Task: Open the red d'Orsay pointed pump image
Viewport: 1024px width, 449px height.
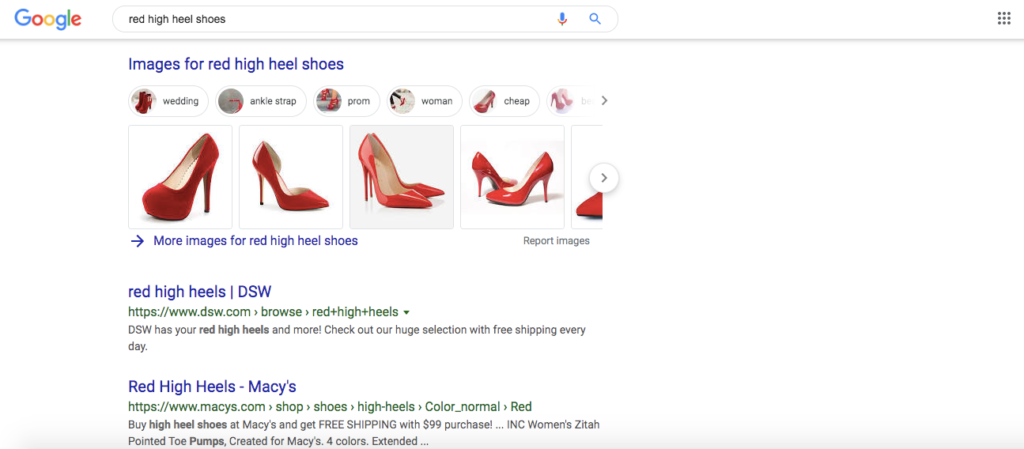Action: (291, 177)
